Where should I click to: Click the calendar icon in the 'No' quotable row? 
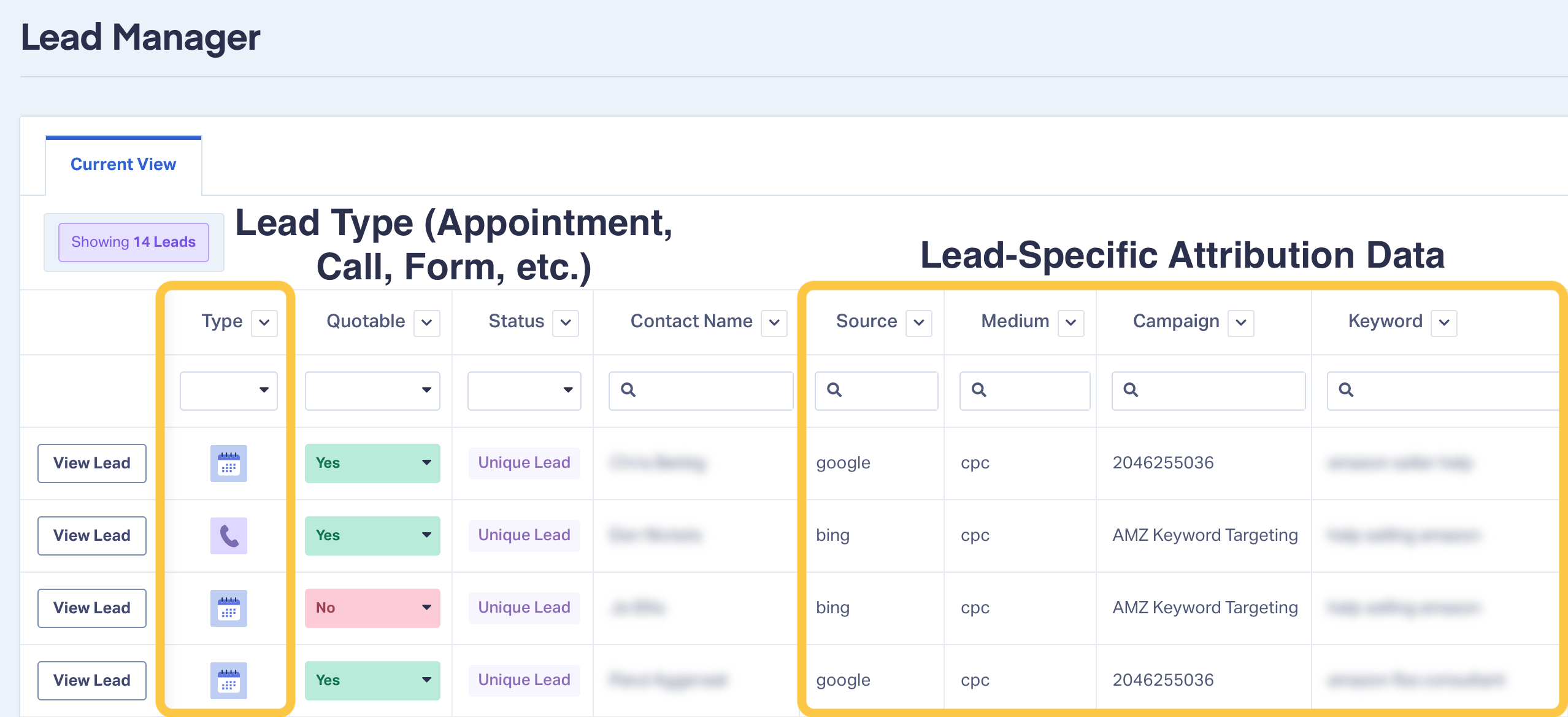228,608
